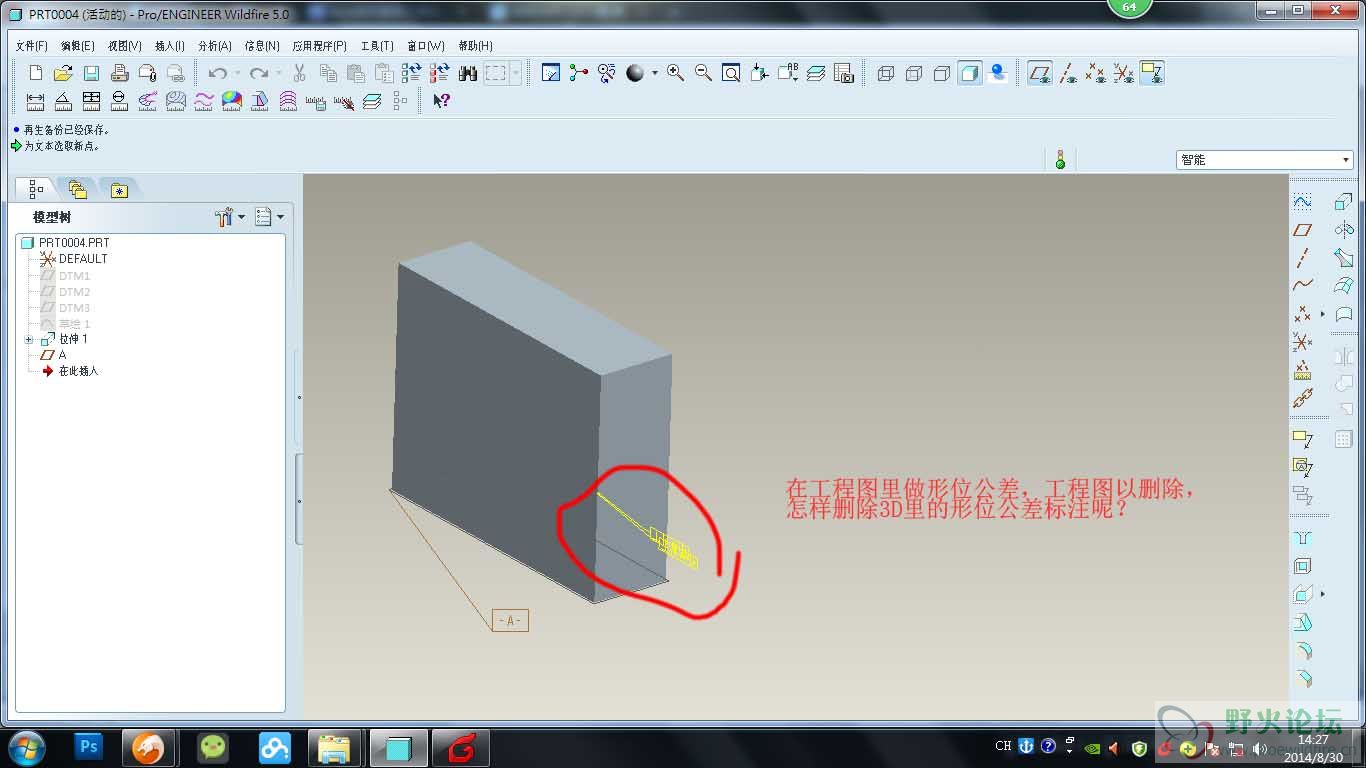Open the 文件(F) menu
Image resolution: width=1366 pixels, height=768 pixels.
point(32,46)
